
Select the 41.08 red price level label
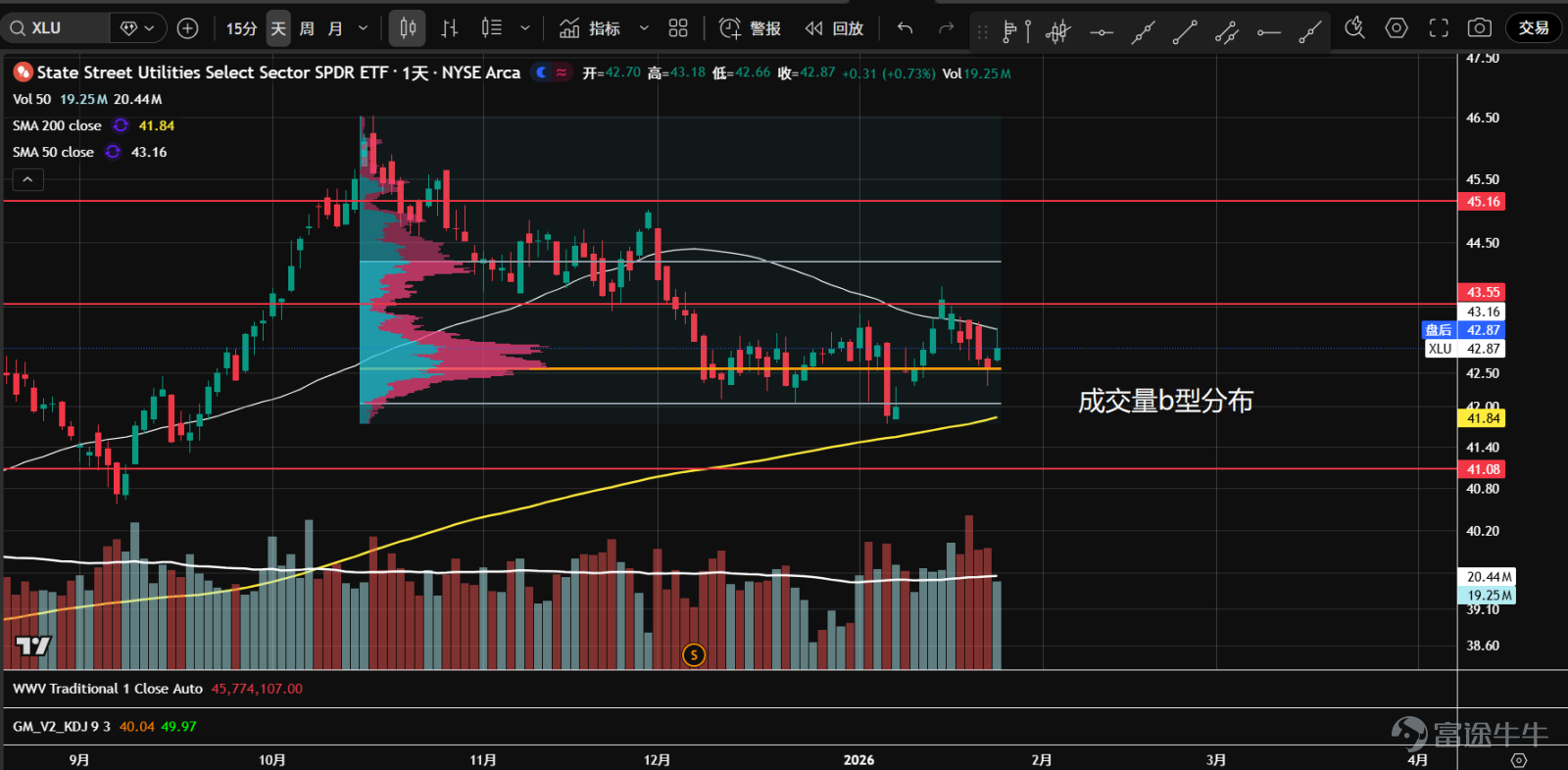[1483, 469]
